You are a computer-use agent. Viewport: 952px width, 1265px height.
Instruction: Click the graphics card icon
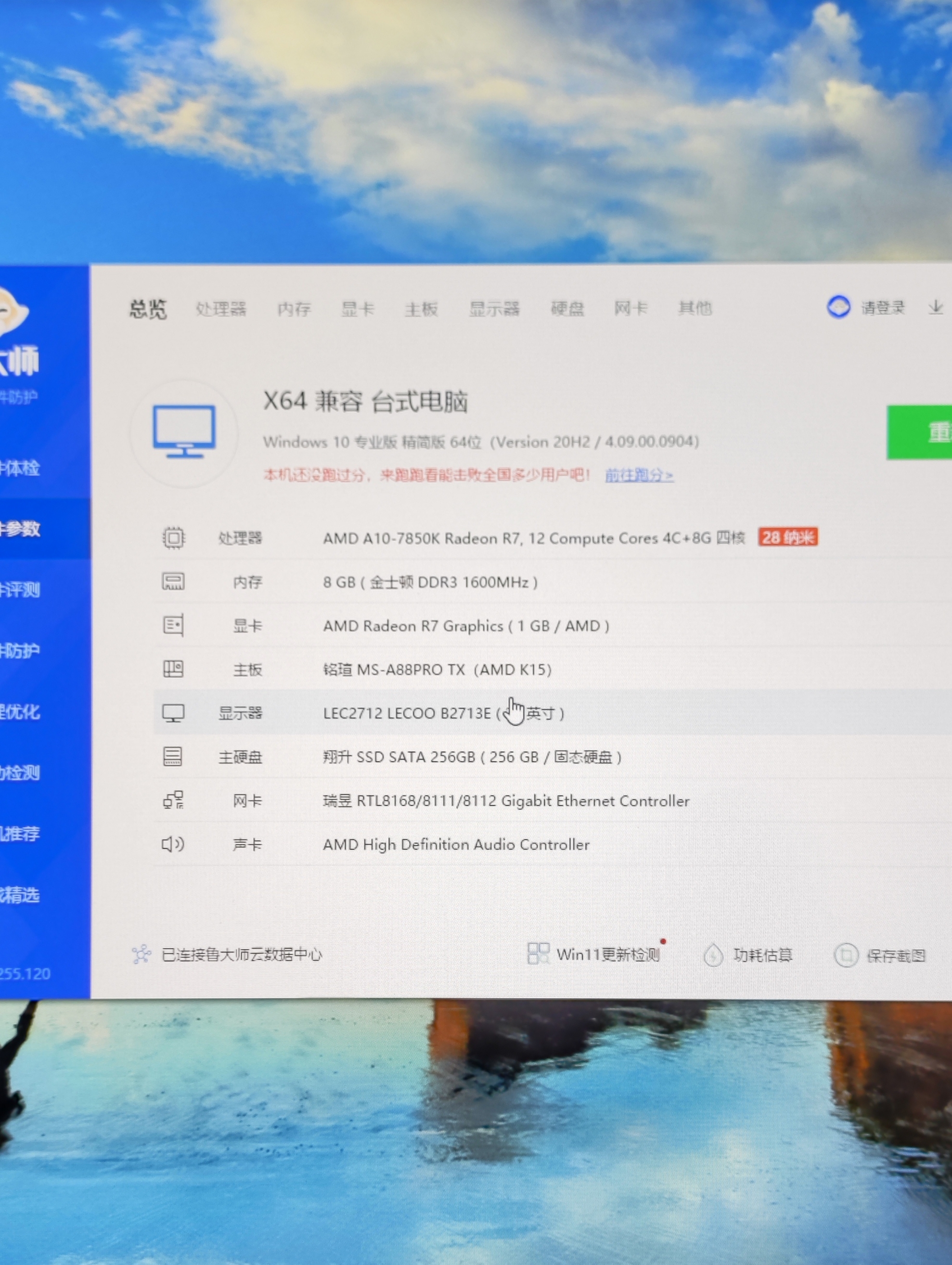(173, 625)
